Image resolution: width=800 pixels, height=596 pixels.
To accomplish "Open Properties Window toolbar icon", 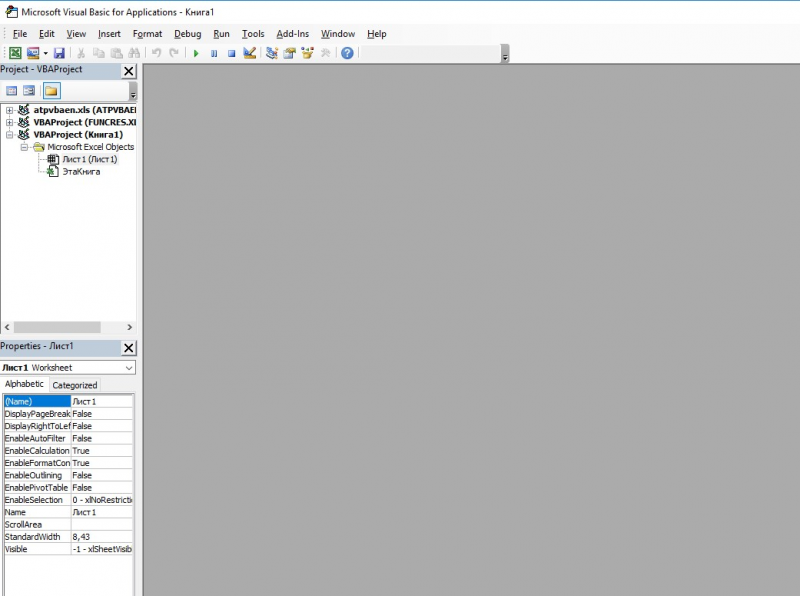I will pos(290,53).
